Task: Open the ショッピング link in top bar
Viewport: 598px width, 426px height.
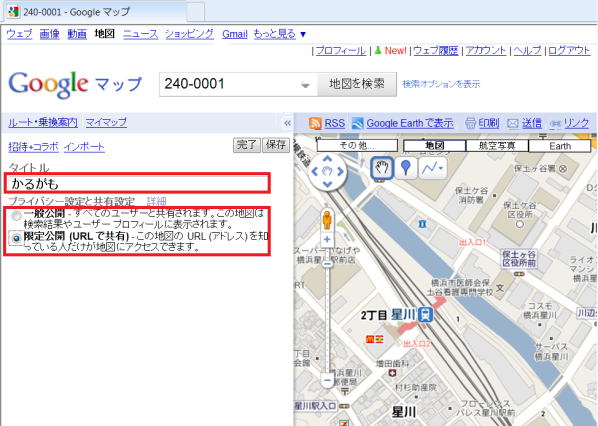Action: [x=190, y=34]
